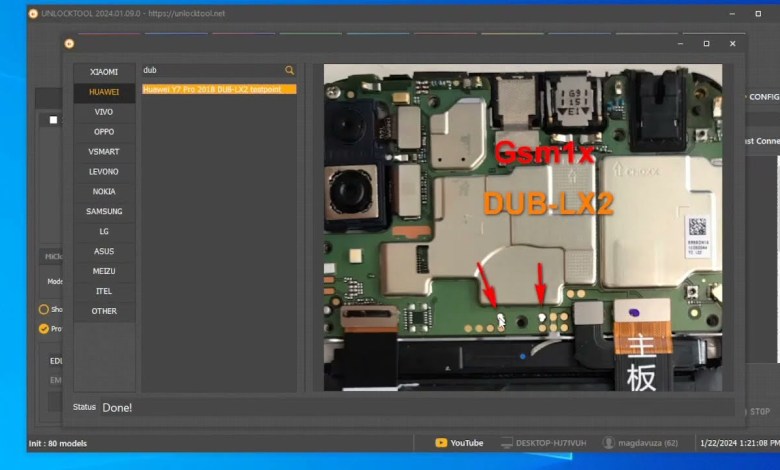
Task: Click the magdavuza (62) account label
Action: 648,443
